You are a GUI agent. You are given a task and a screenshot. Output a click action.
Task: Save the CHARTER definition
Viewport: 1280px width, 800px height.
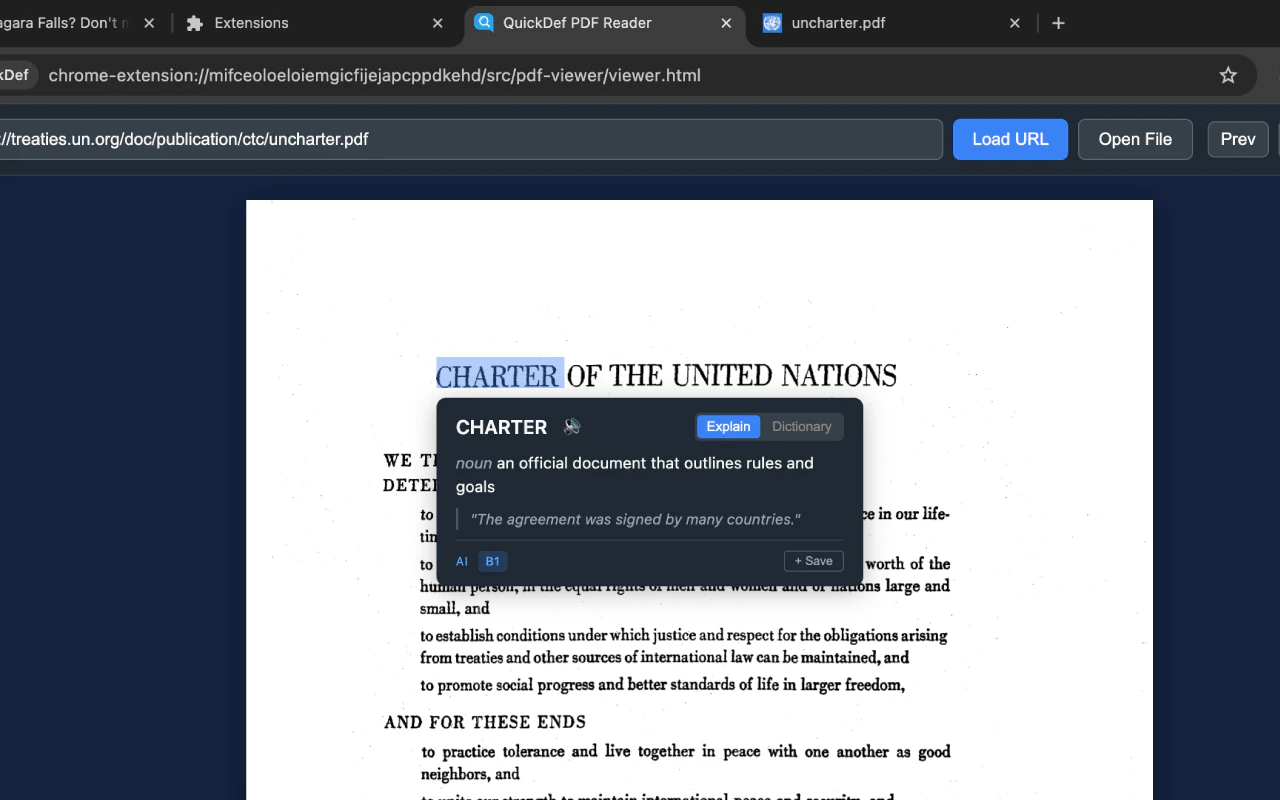814,561
